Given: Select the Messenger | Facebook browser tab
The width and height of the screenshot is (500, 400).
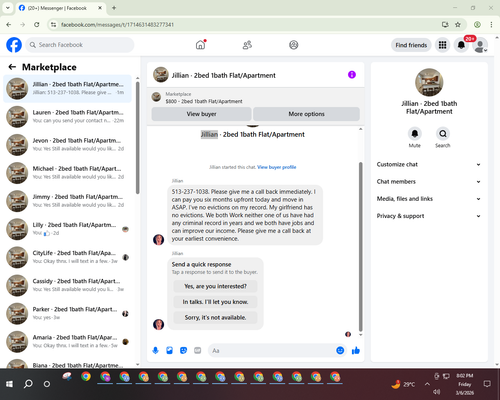Looking at the screenshot, I should click(x=61, y=8).
